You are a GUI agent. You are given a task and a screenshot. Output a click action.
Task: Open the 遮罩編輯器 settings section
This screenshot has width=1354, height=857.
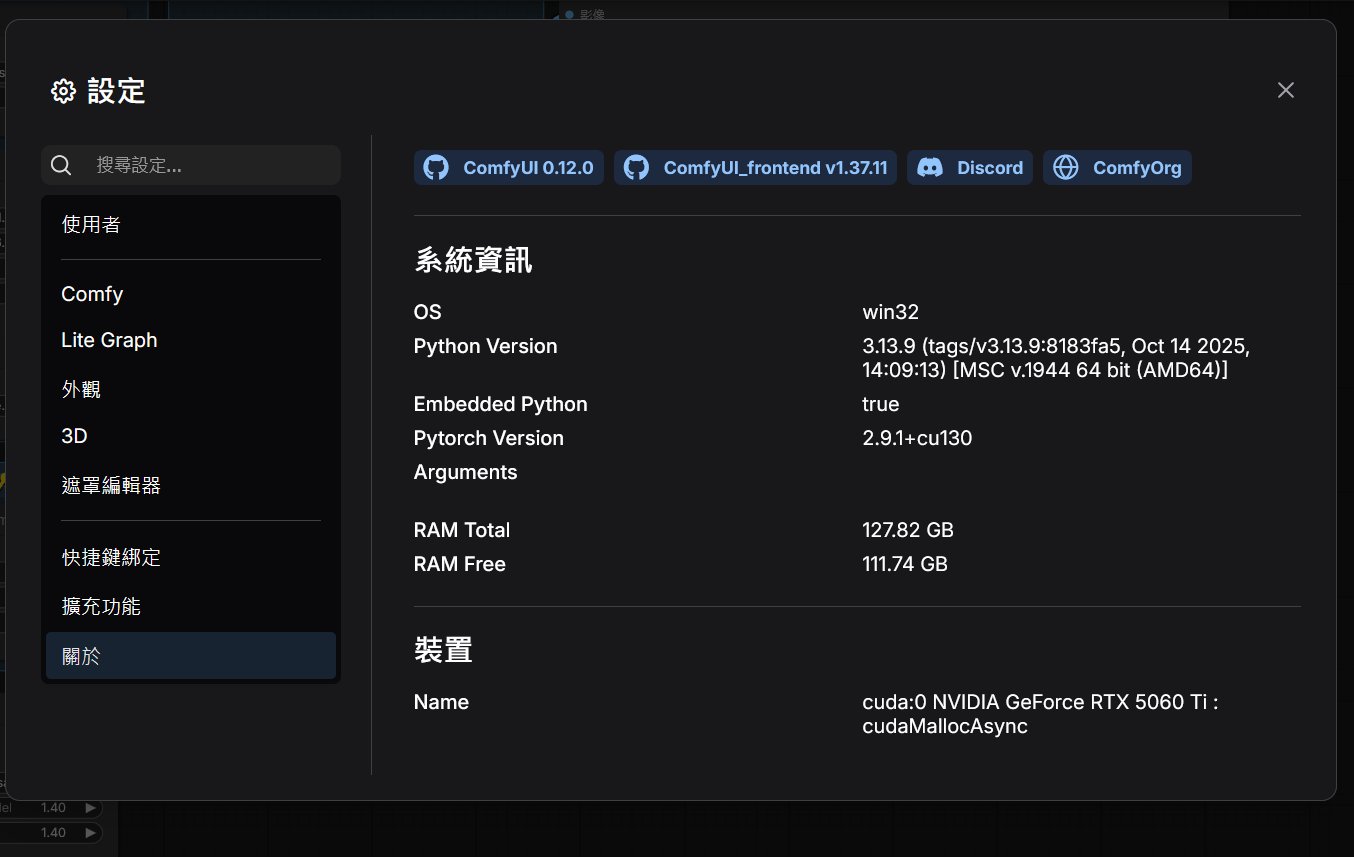111,486
